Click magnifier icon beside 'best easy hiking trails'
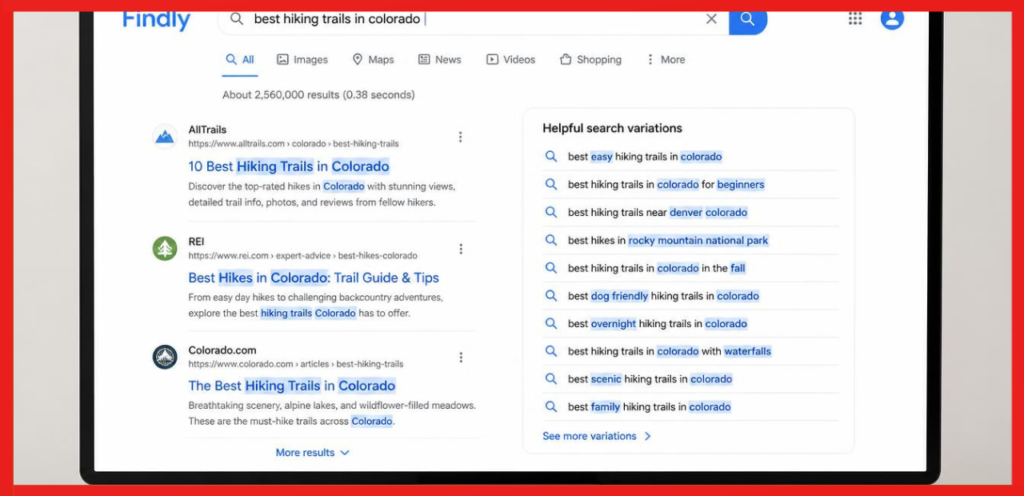This screenshot has height=496, width=1024. (551, 157)
